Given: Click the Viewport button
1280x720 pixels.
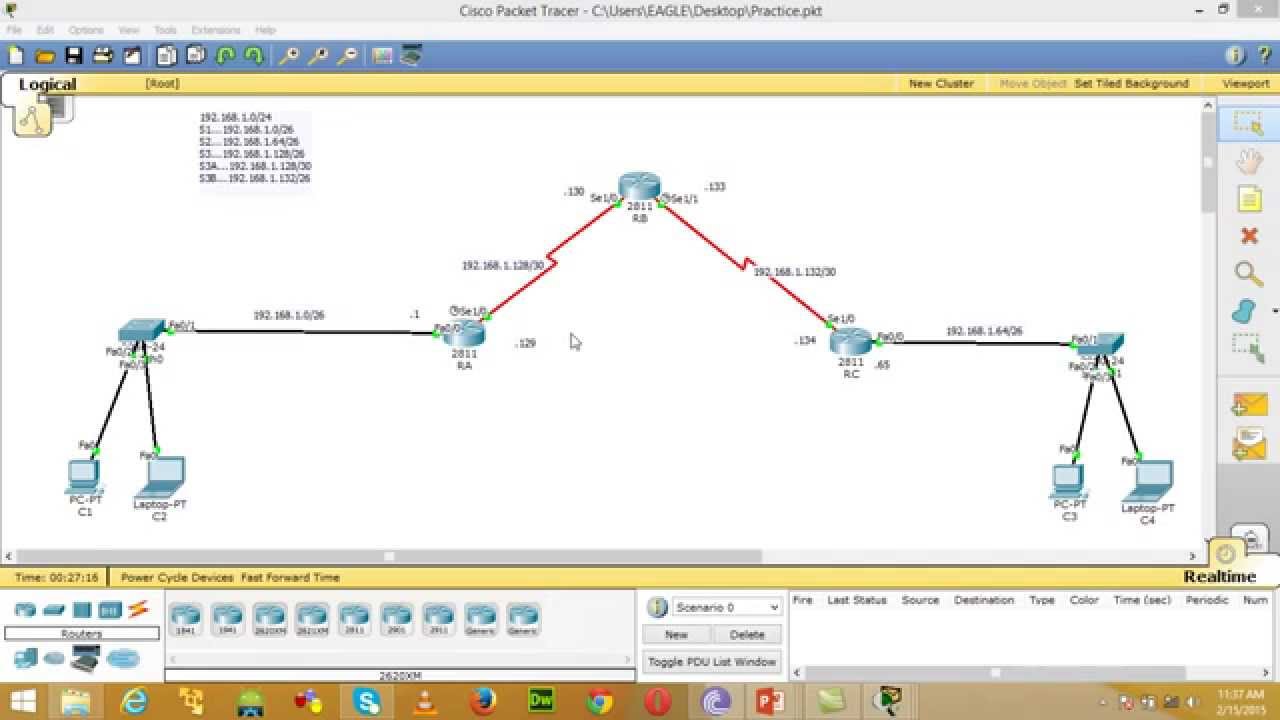Looking at the screenshot, I should 1245,83.
